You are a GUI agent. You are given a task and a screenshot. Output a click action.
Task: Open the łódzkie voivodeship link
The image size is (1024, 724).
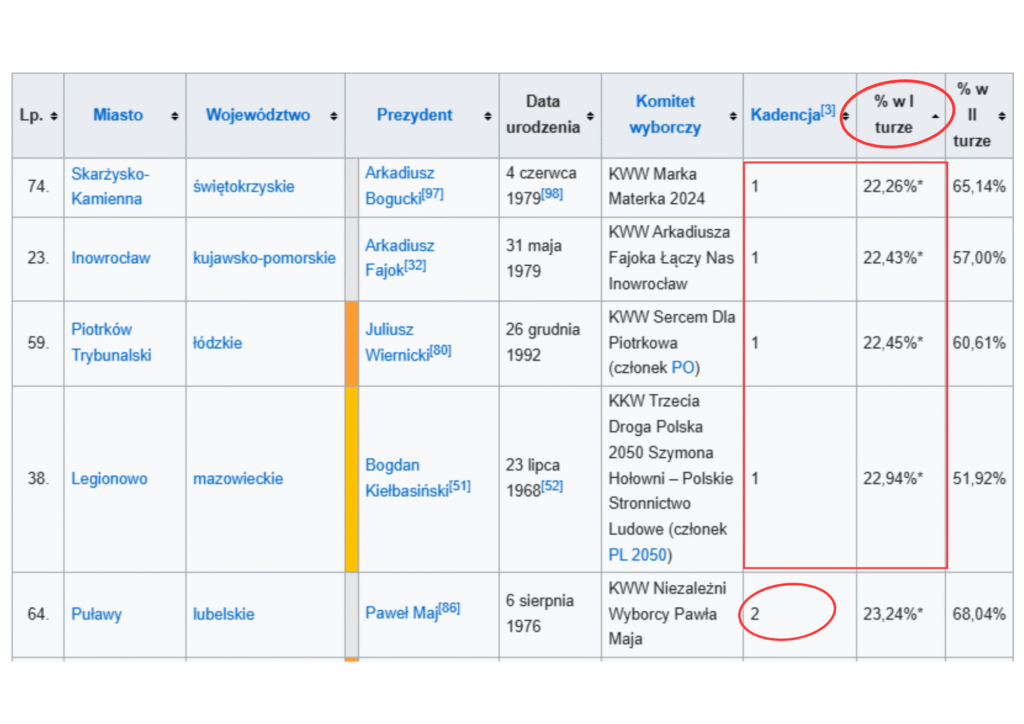pyautogui.click(x=217, y=343)
